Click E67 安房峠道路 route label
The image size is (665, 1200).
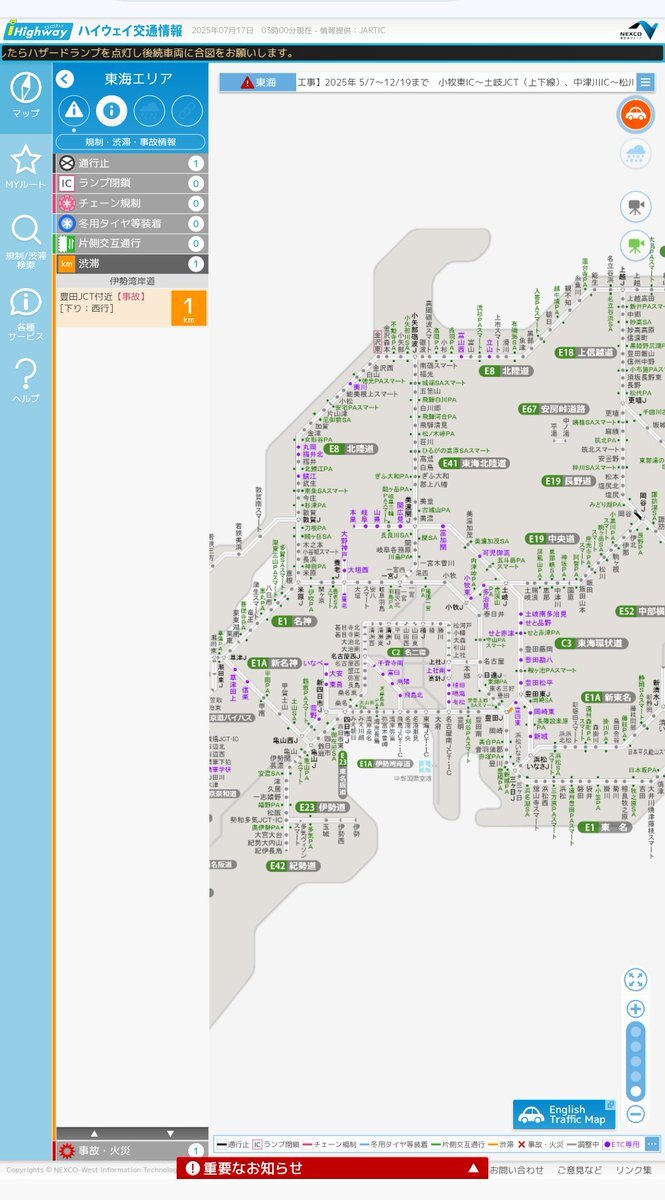pos(553,409)
